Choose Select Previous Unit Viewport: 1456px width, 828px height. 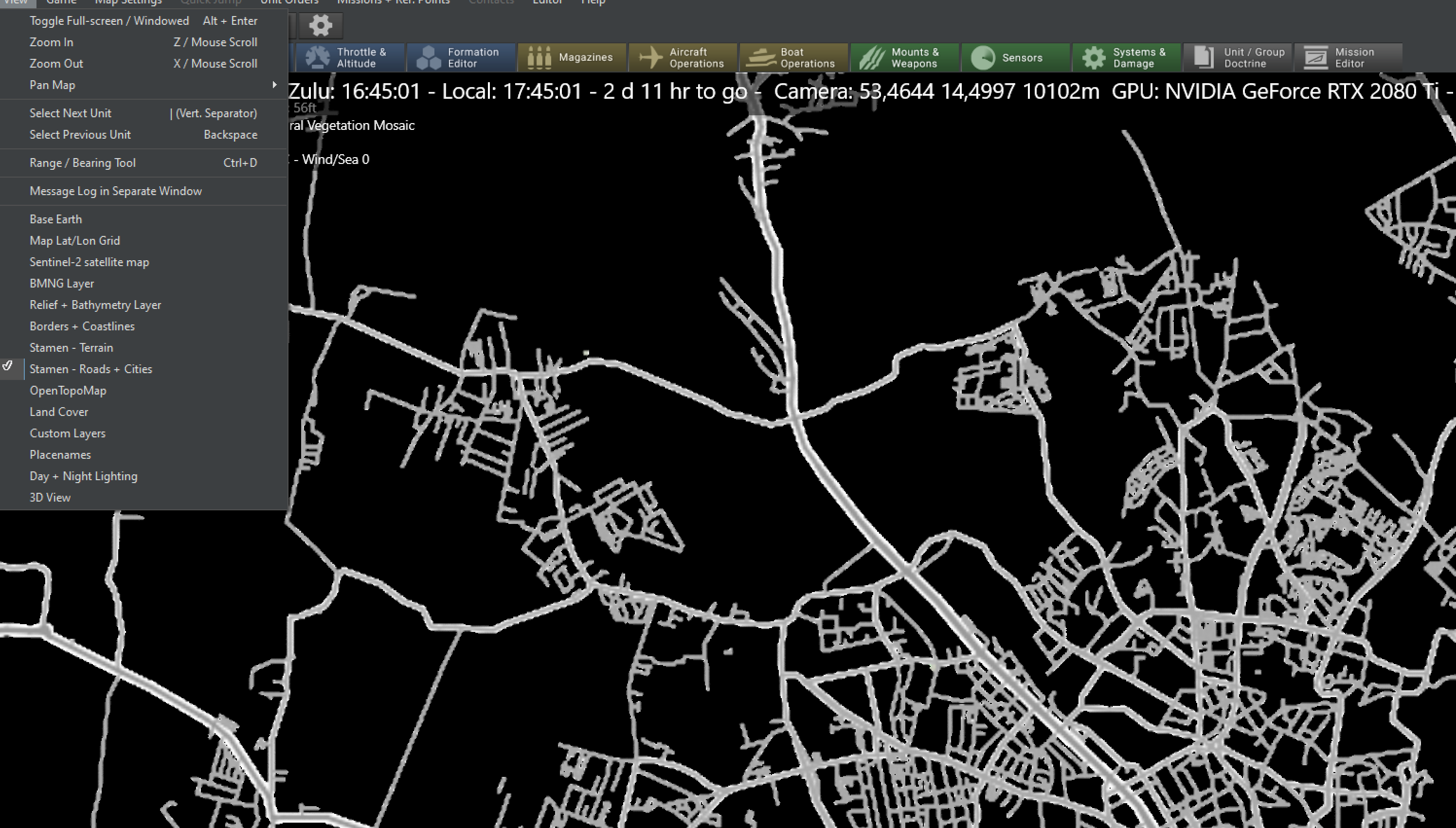click(x=144, y=135)
